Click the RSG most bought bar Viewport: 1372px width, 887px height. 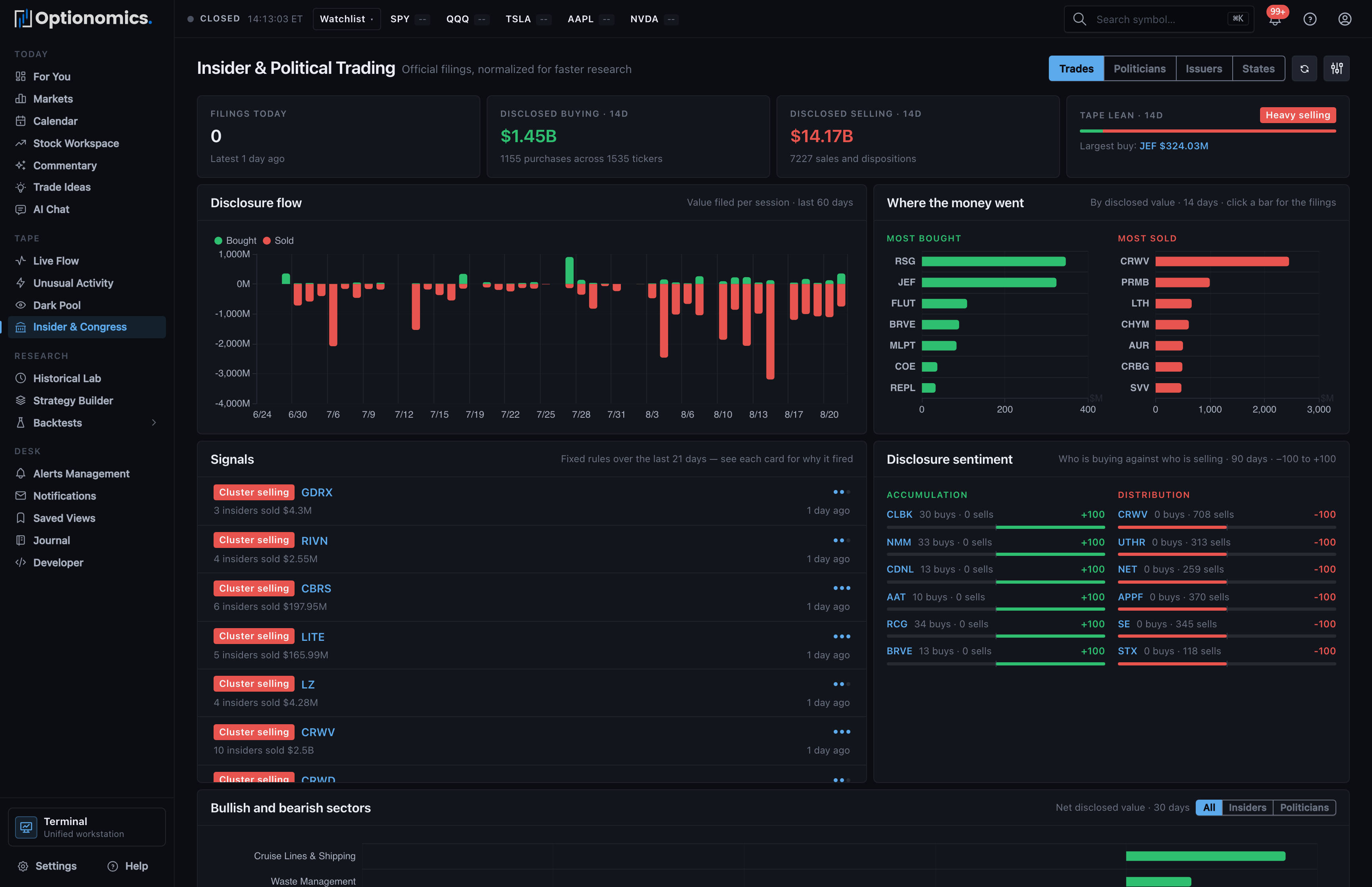point(993,262)
